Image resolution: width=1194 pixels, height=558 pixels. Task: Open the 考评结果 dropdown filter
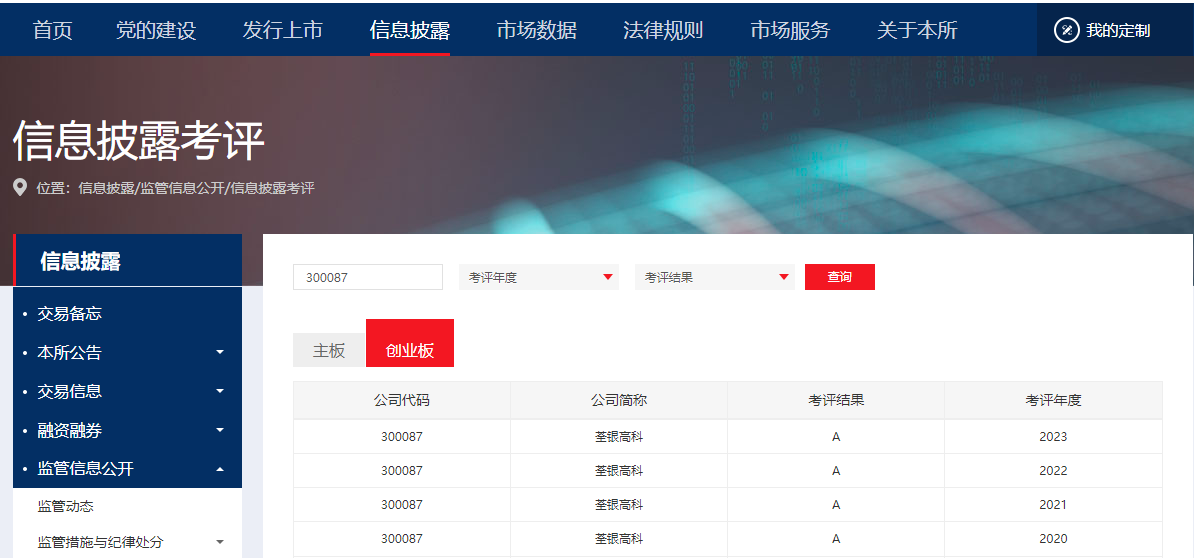[715, 277]
